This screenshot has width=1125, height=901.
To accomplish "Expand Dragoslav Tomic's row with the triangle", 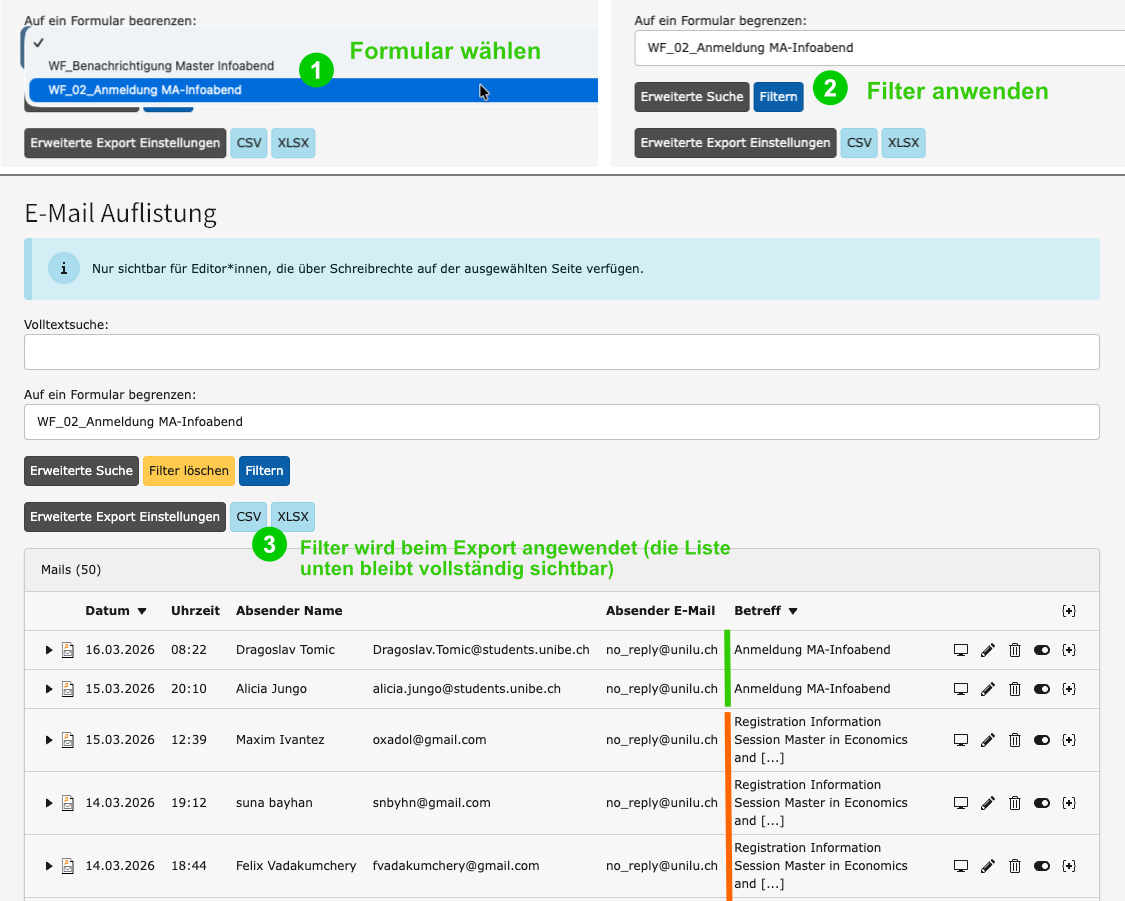I will point(49,650).
